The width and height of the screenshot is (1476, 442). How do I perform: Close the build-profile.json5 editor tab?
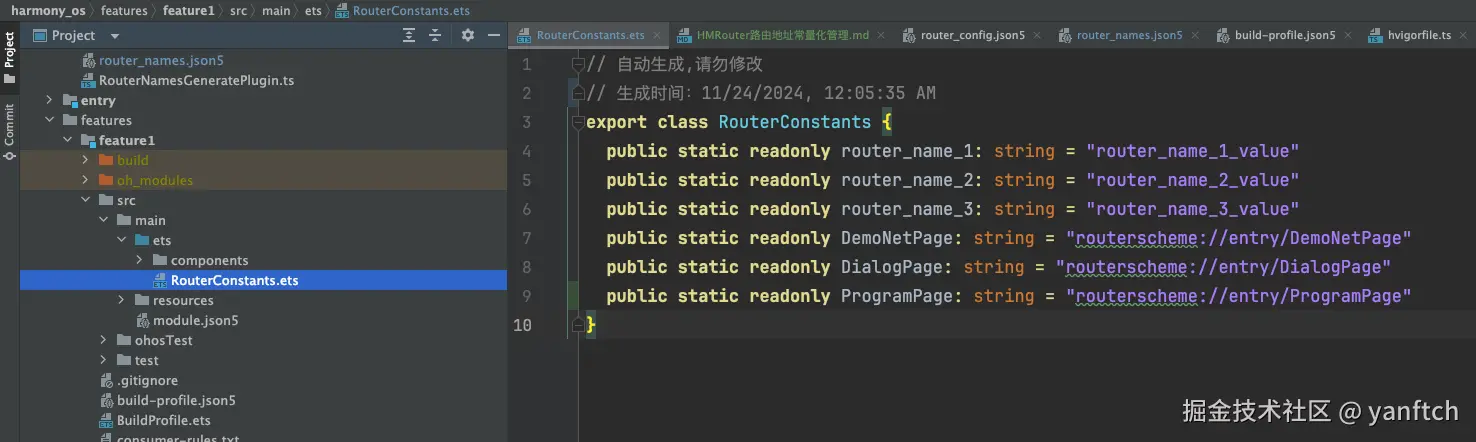(1347, 35)
